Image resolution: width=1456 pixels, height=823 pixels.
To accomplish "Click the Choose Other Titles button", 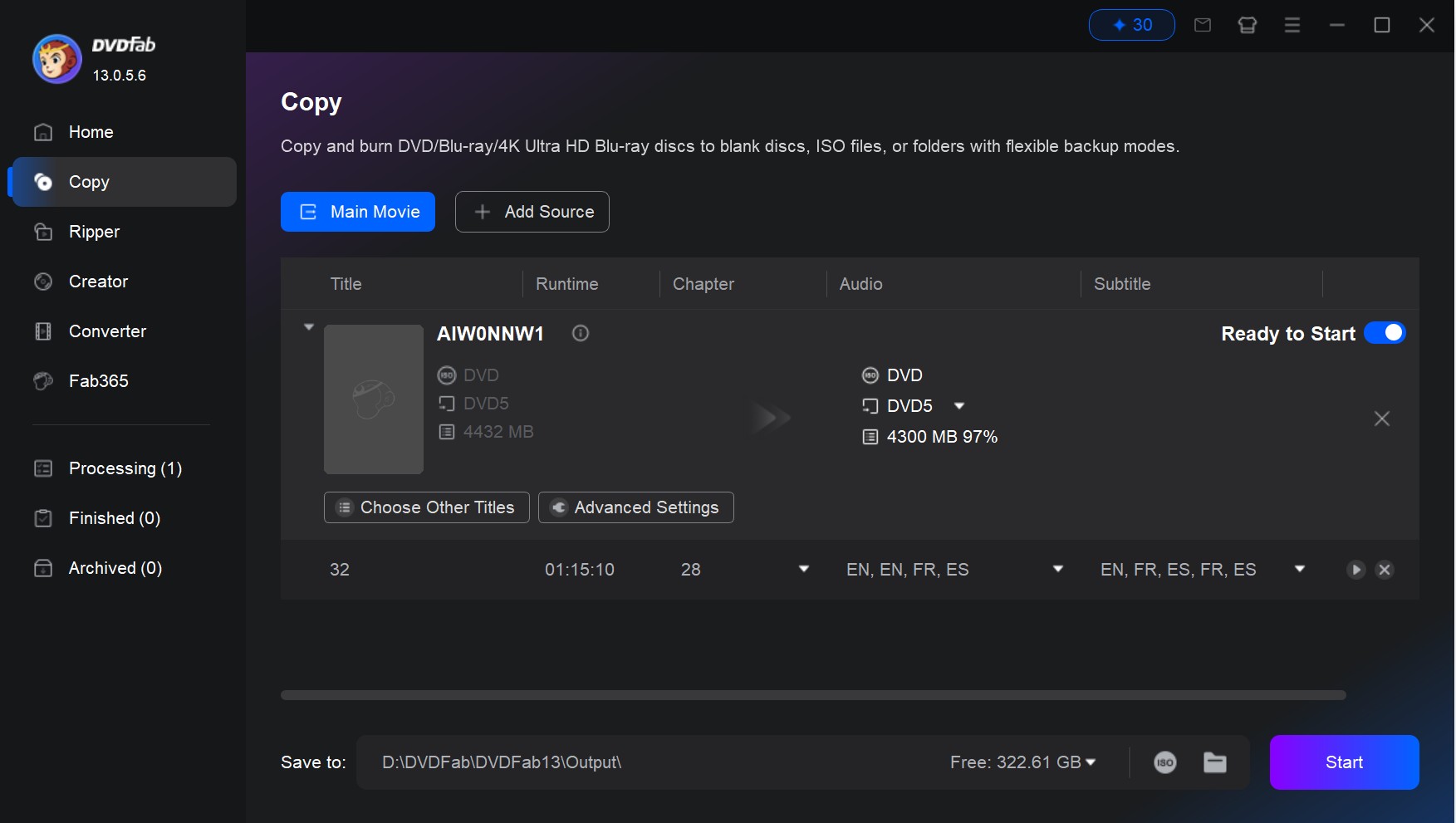I will click(426, 507).
